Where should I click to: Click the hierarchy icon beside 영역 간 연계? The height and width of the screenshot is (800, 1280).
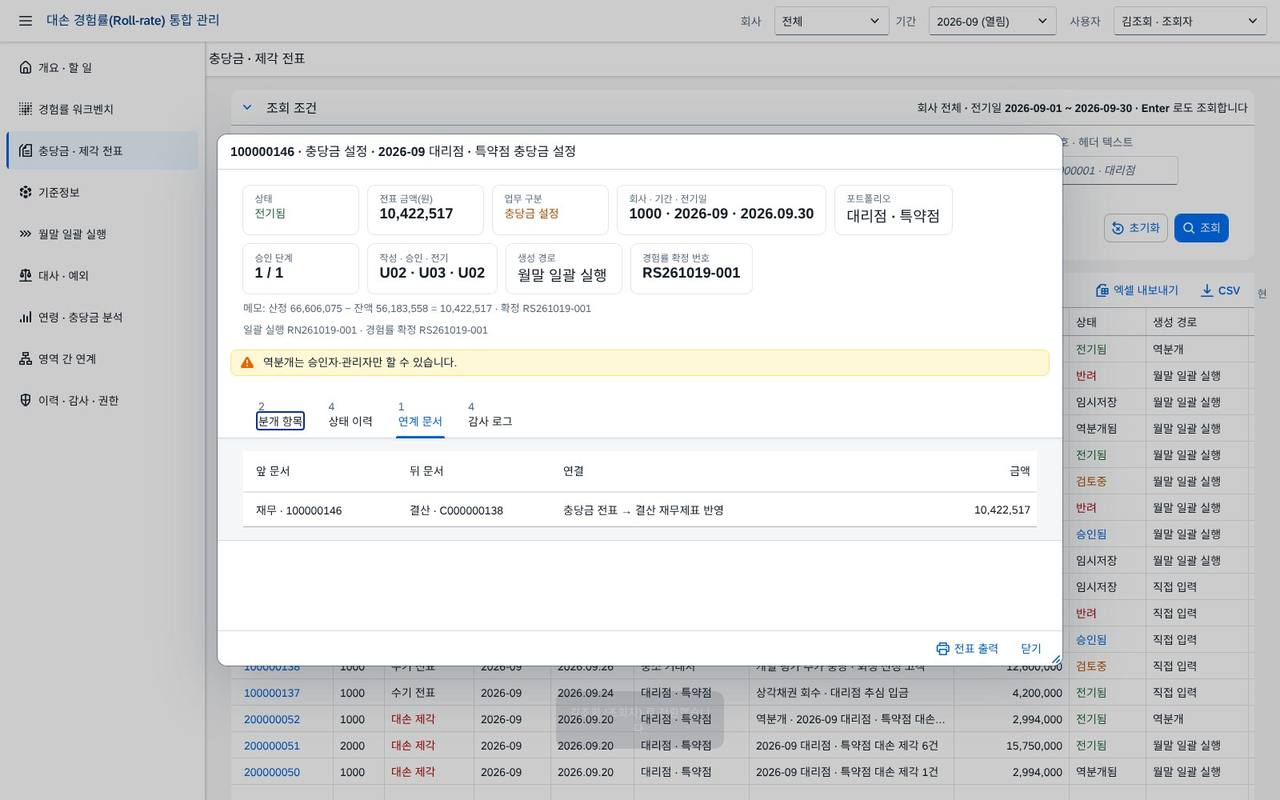[x=25, y=358]
